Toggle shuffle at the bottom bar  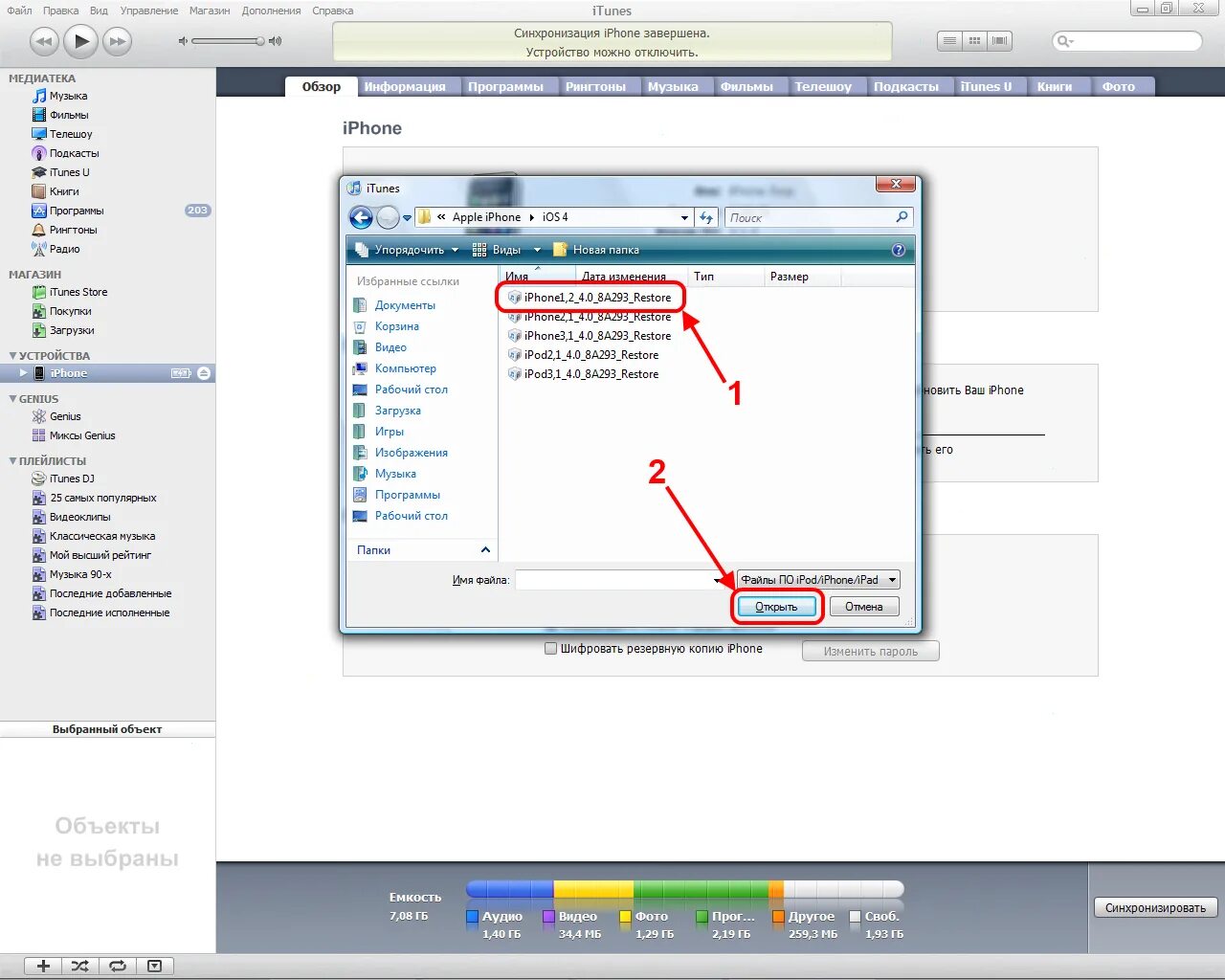pyautogui.click(x=79, y=966)
